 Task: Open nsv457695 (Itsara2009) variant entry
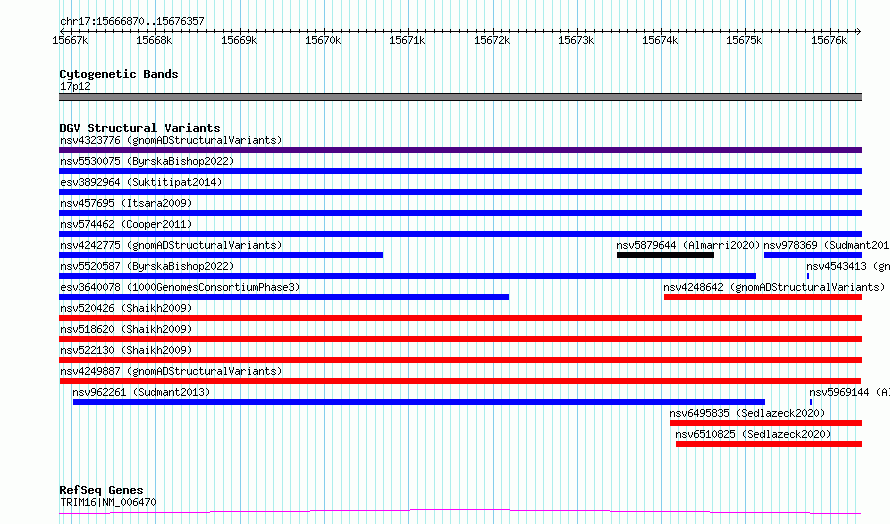click(x=126, y=203)
